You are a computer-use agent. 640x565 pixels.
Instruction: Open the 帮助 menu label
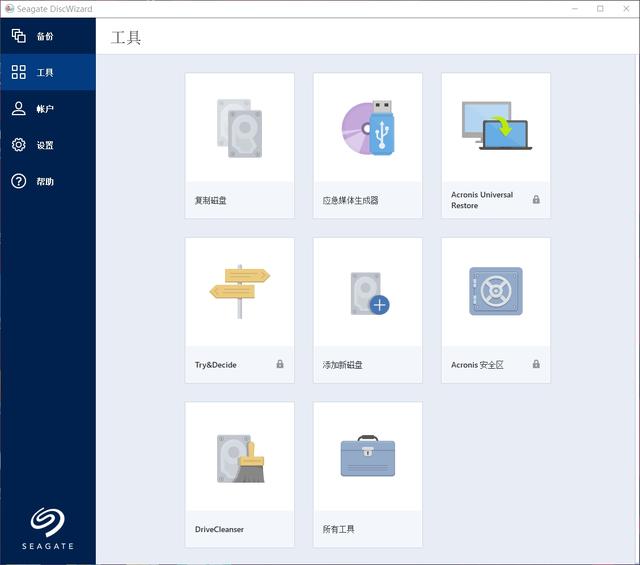pos(45,182)
